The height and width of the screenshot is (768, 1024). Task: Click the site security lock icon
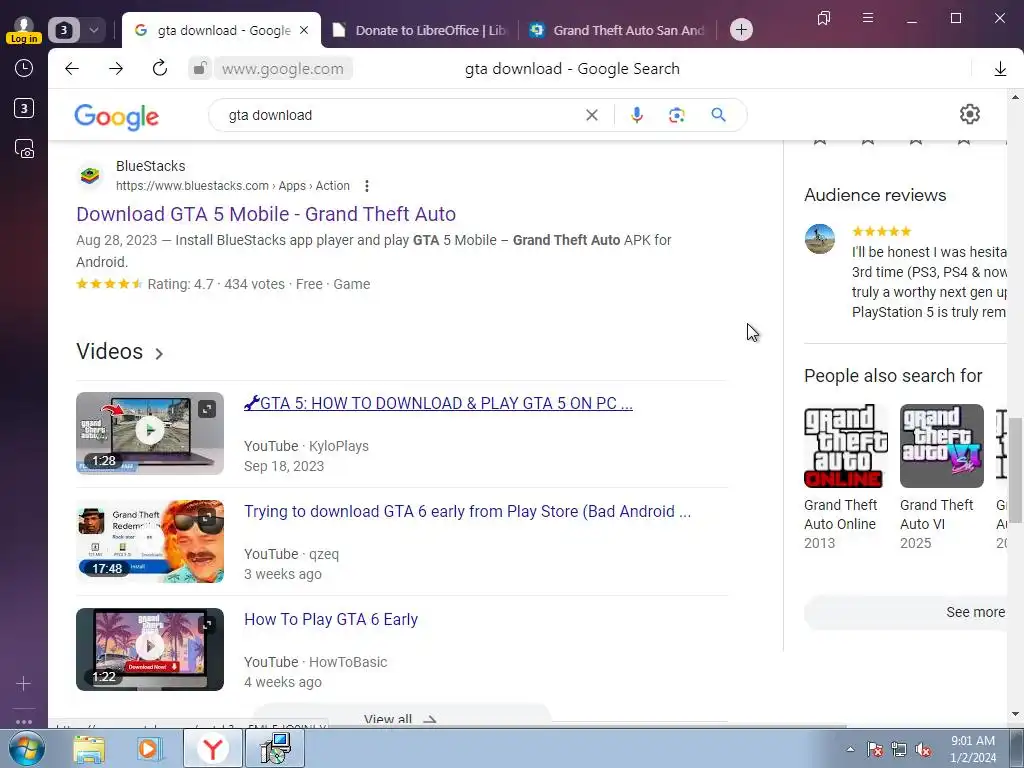[200, 69]
